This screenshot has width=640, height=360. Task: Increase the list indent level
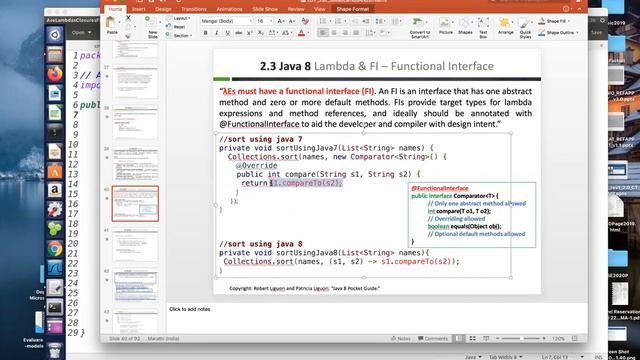coord(366,21)
